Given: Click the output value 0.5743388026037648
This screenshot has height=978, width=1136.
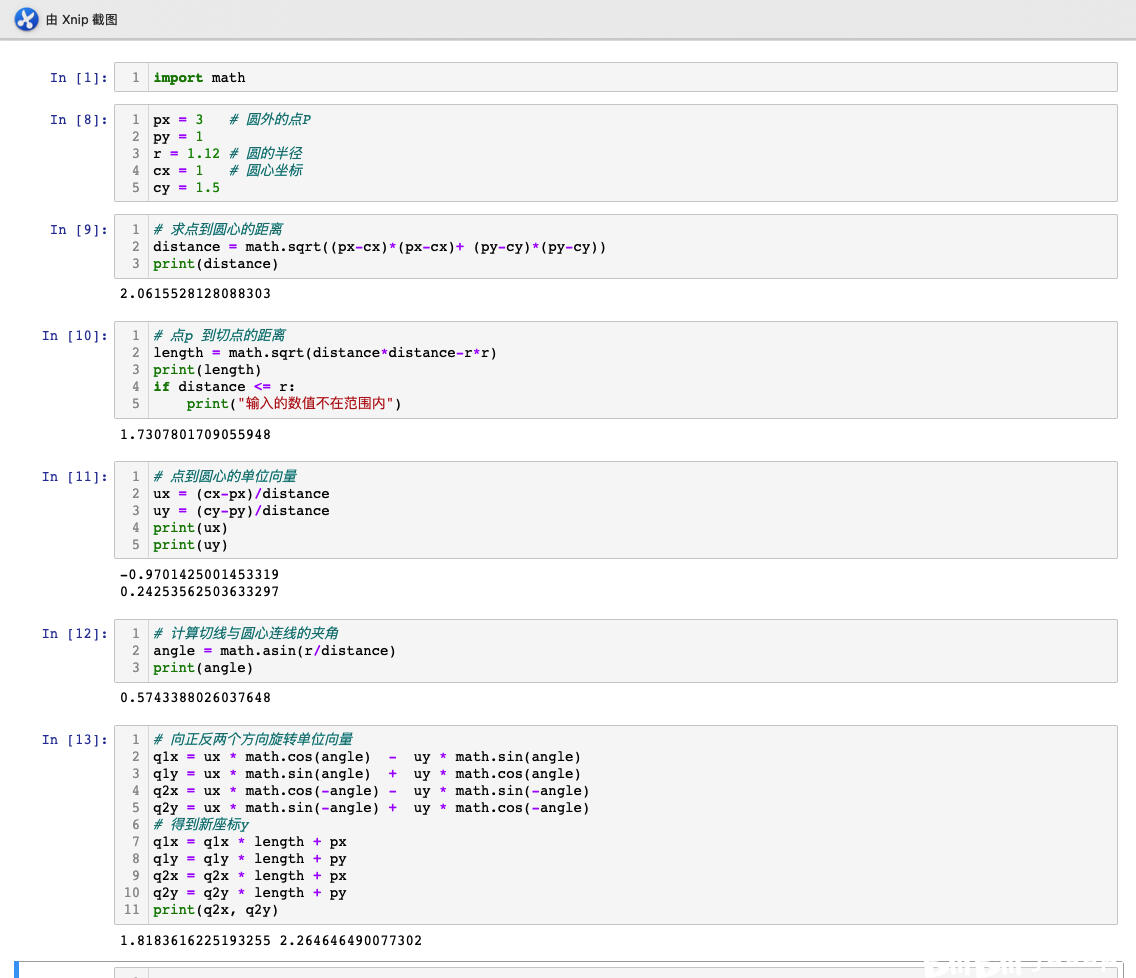Looking at the screenshot, I should 195,698.
